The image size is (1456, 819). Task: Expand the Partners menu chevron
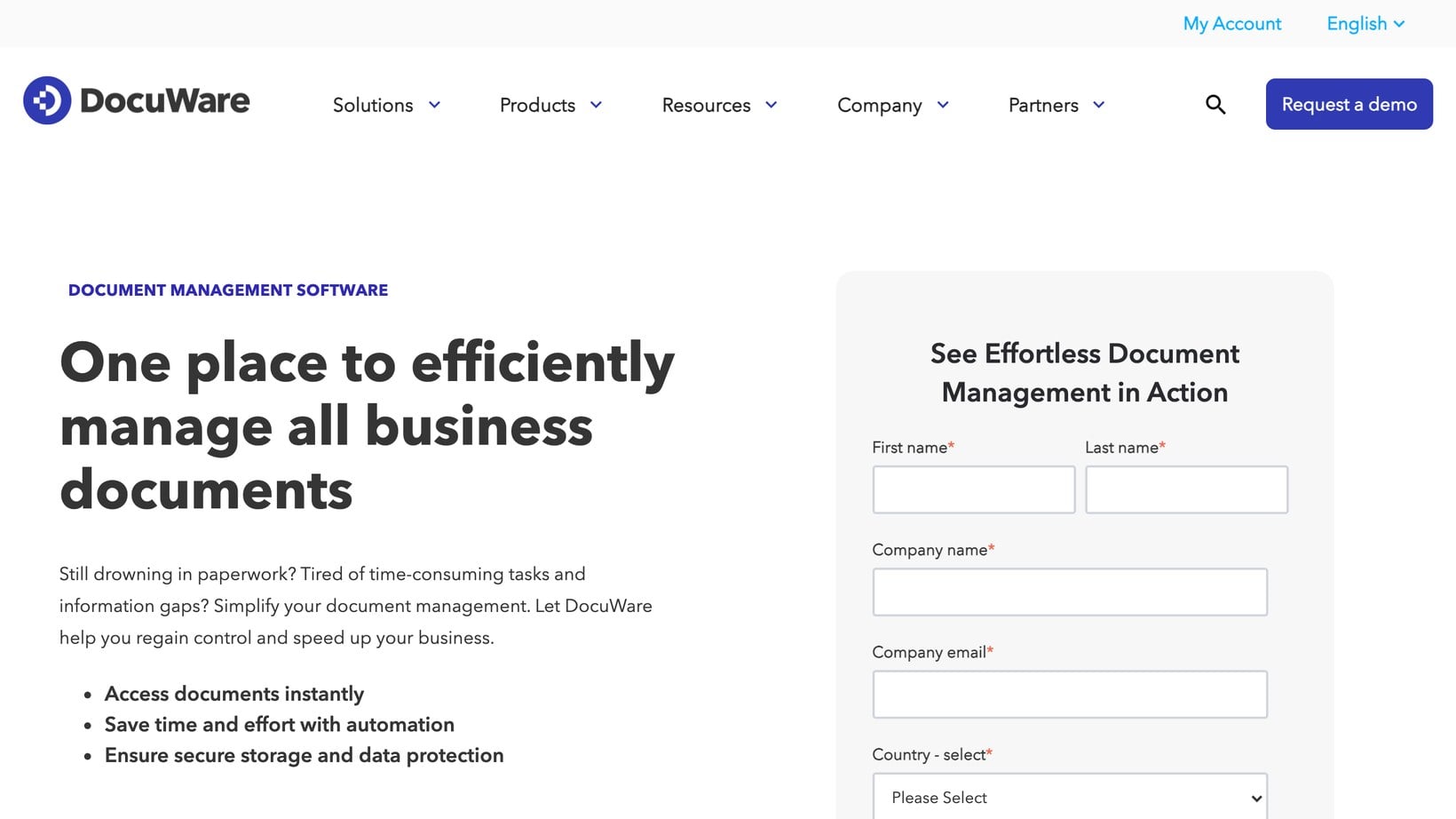tap(1098, 105)
